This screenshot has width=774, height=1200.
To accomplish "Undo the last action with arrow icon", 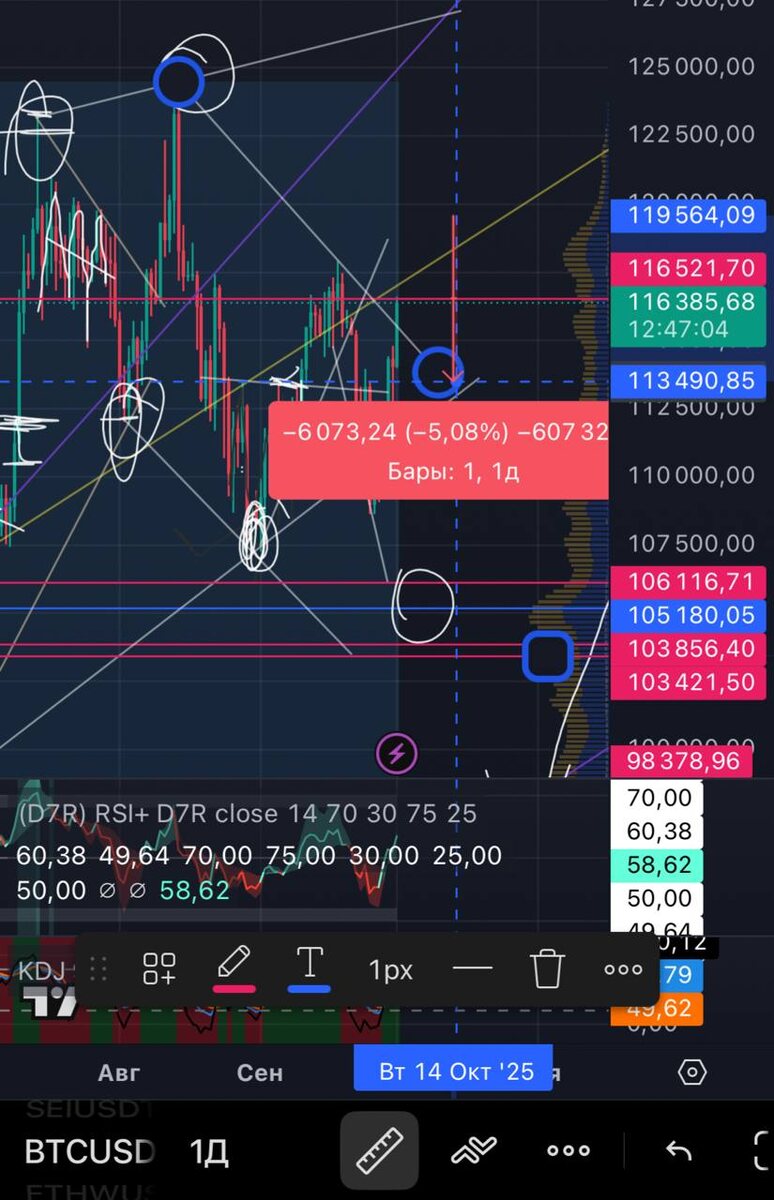I will [x=679, y=1151].
